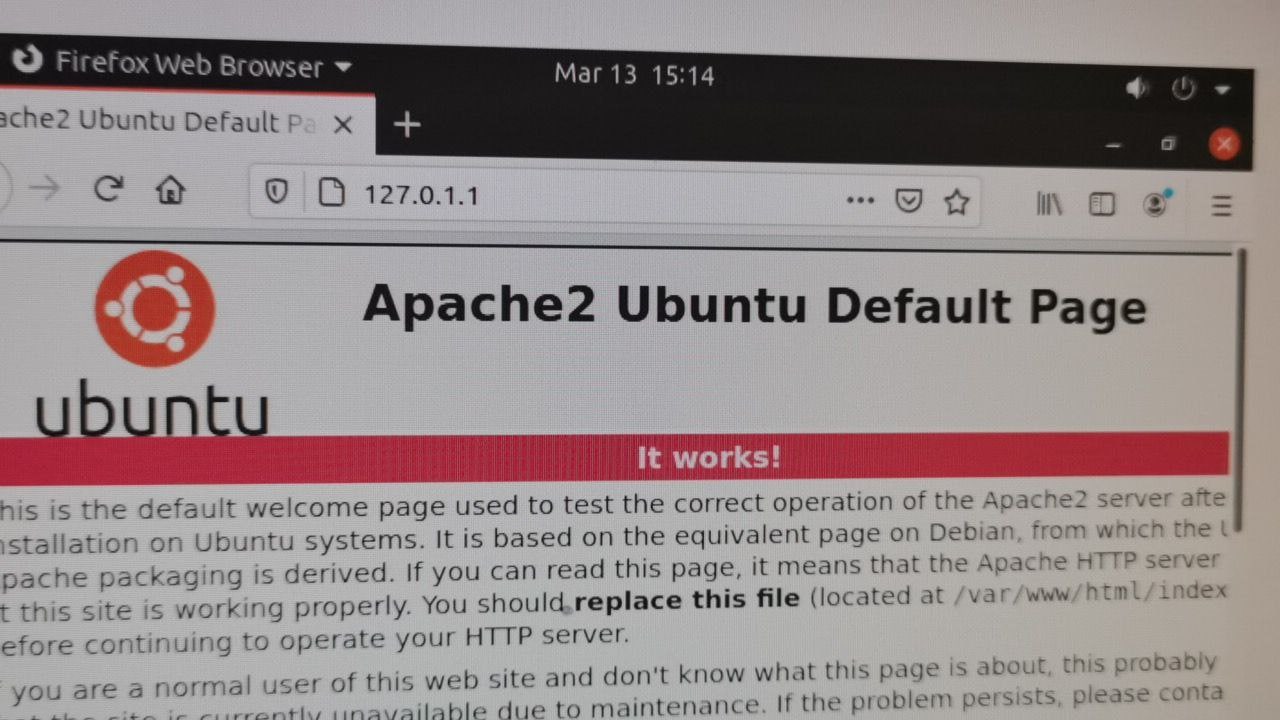Open the Library bookmarks and history icon
The width and height of the screenshot is (1280, 720).
point(1049,204)
